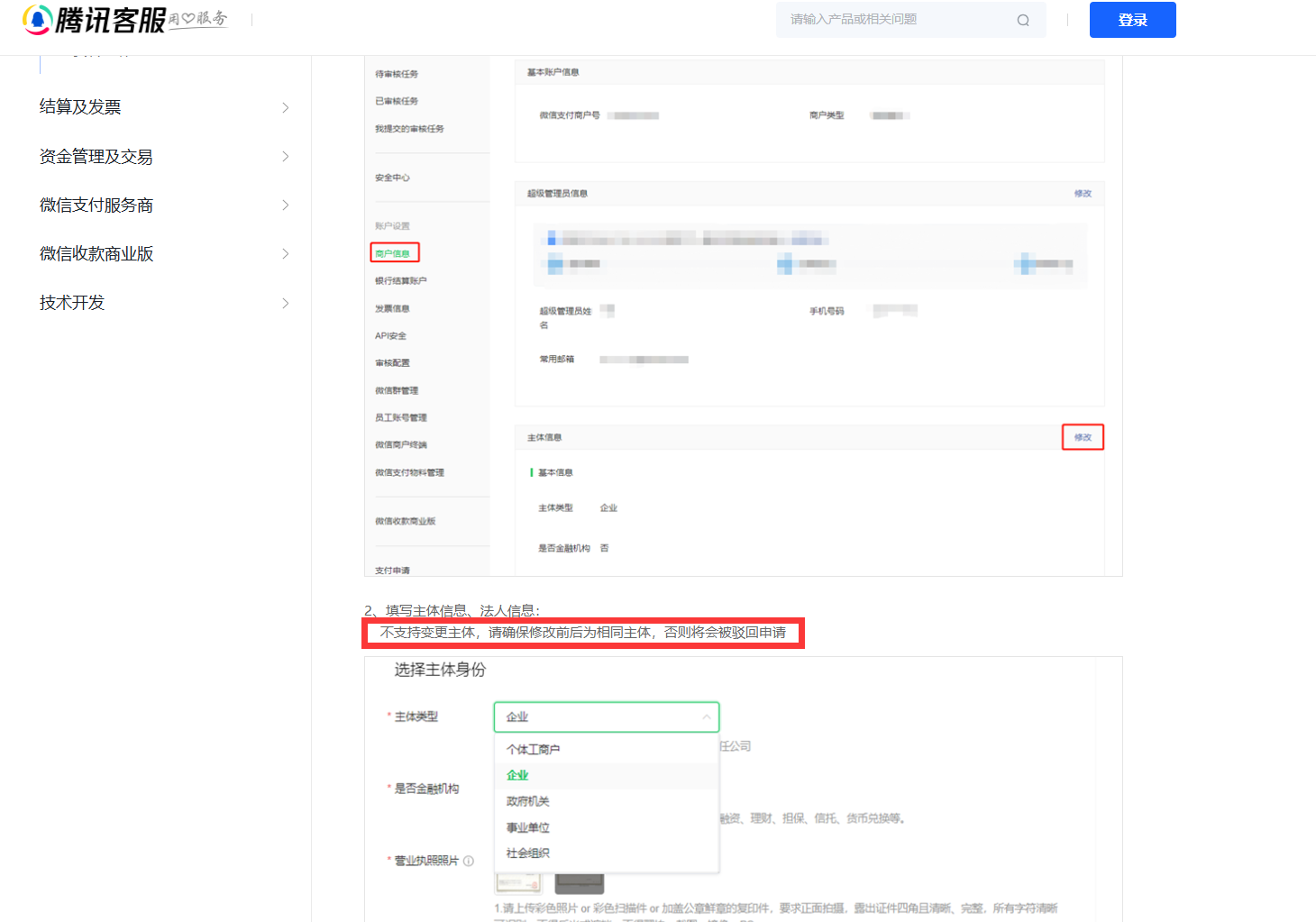Click the 选择主体身份 heading
1316x922 pixels.
(440, 670)
